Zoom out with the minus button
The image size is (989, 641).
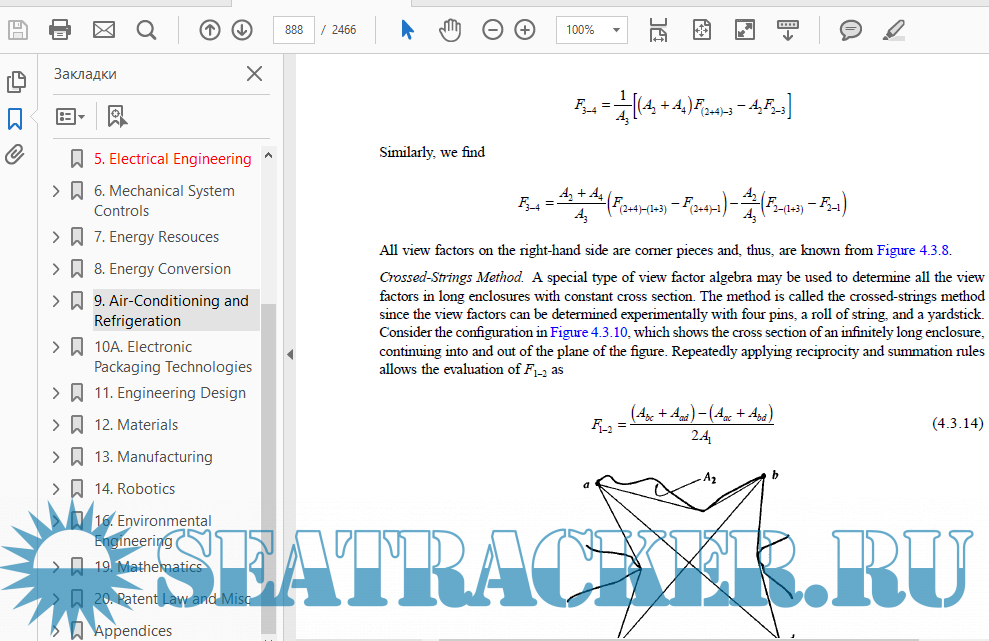pyautogui.click(x=492, y=30)
